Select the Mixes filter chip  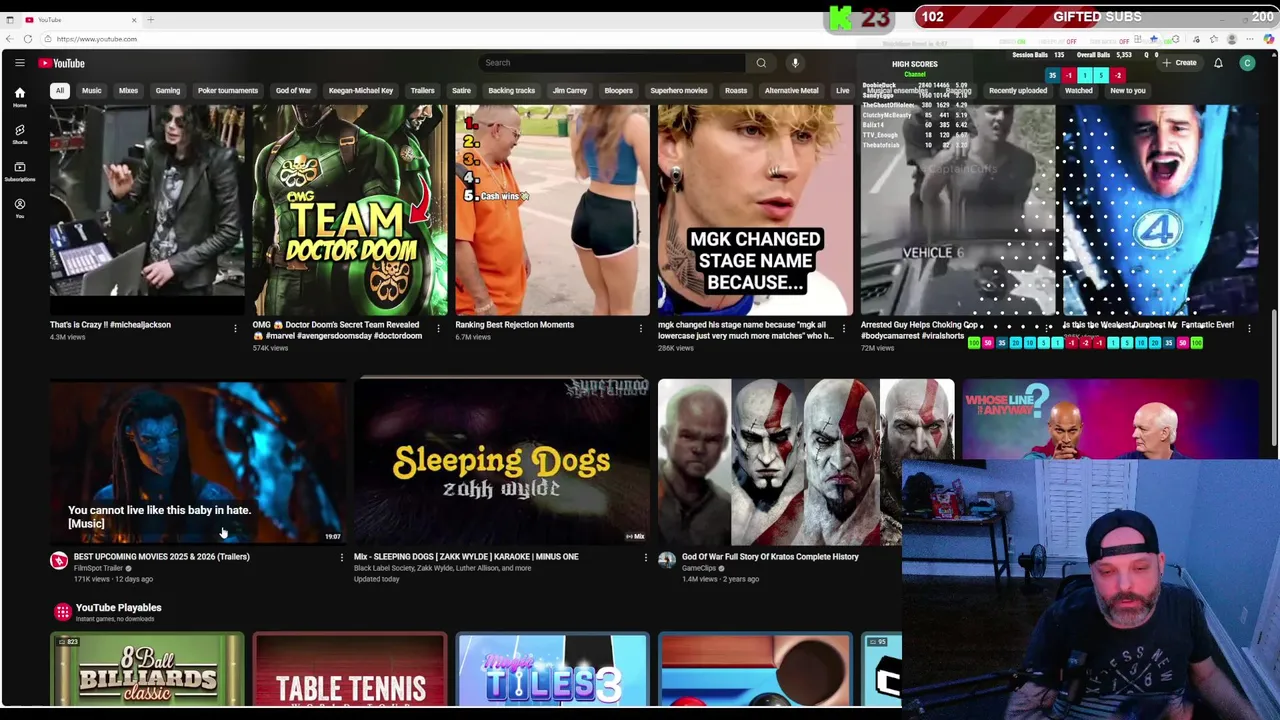click(128, 90)
